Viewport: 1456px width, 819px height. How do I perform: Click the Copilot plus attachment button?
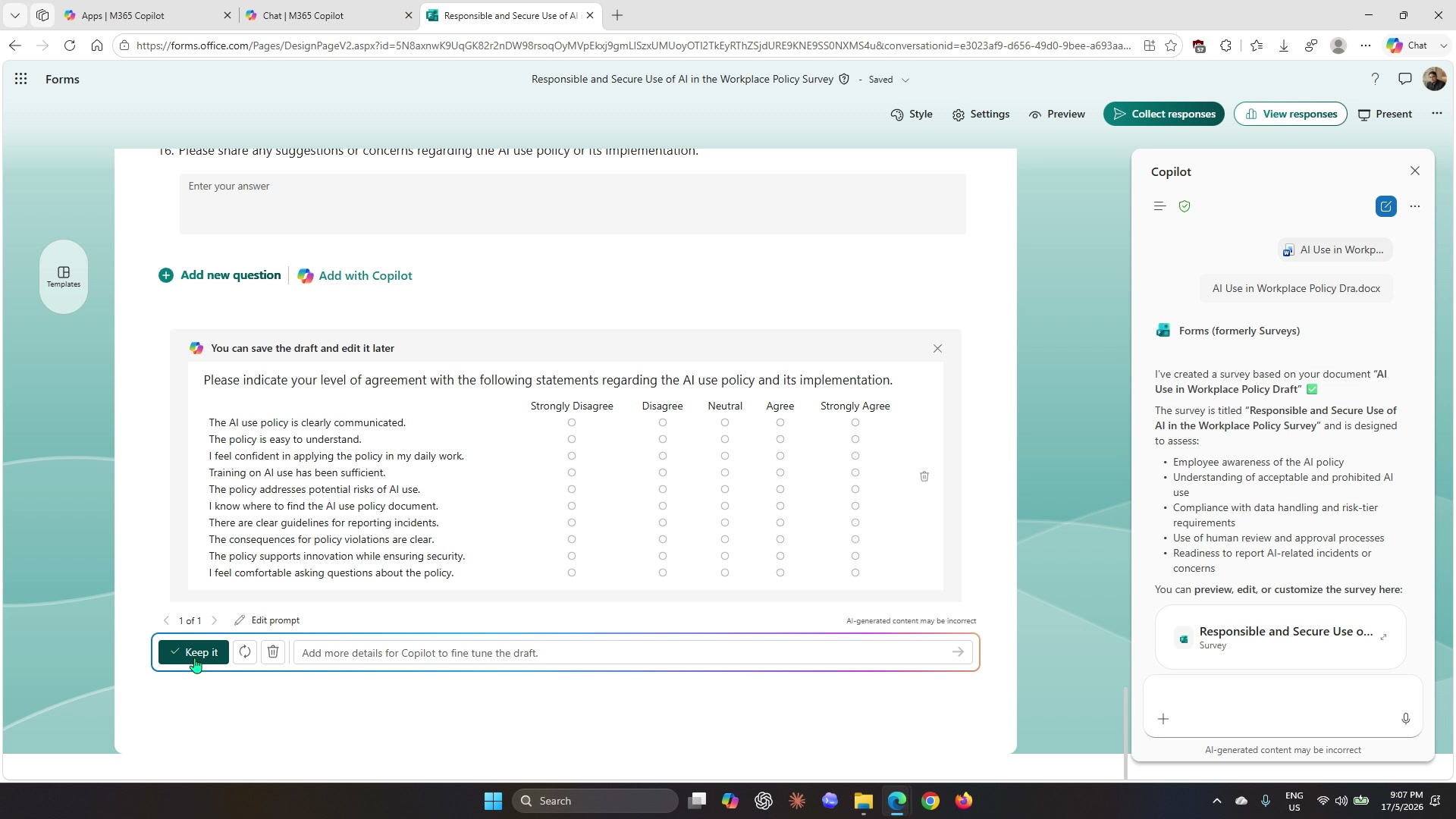point(1163,719)
